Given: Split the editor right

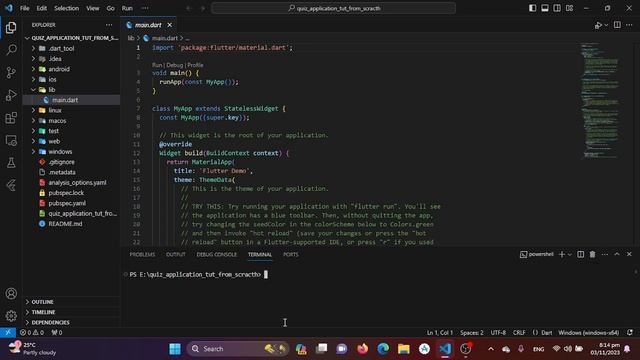Looking at the screenshot, I should click(617, 25).
